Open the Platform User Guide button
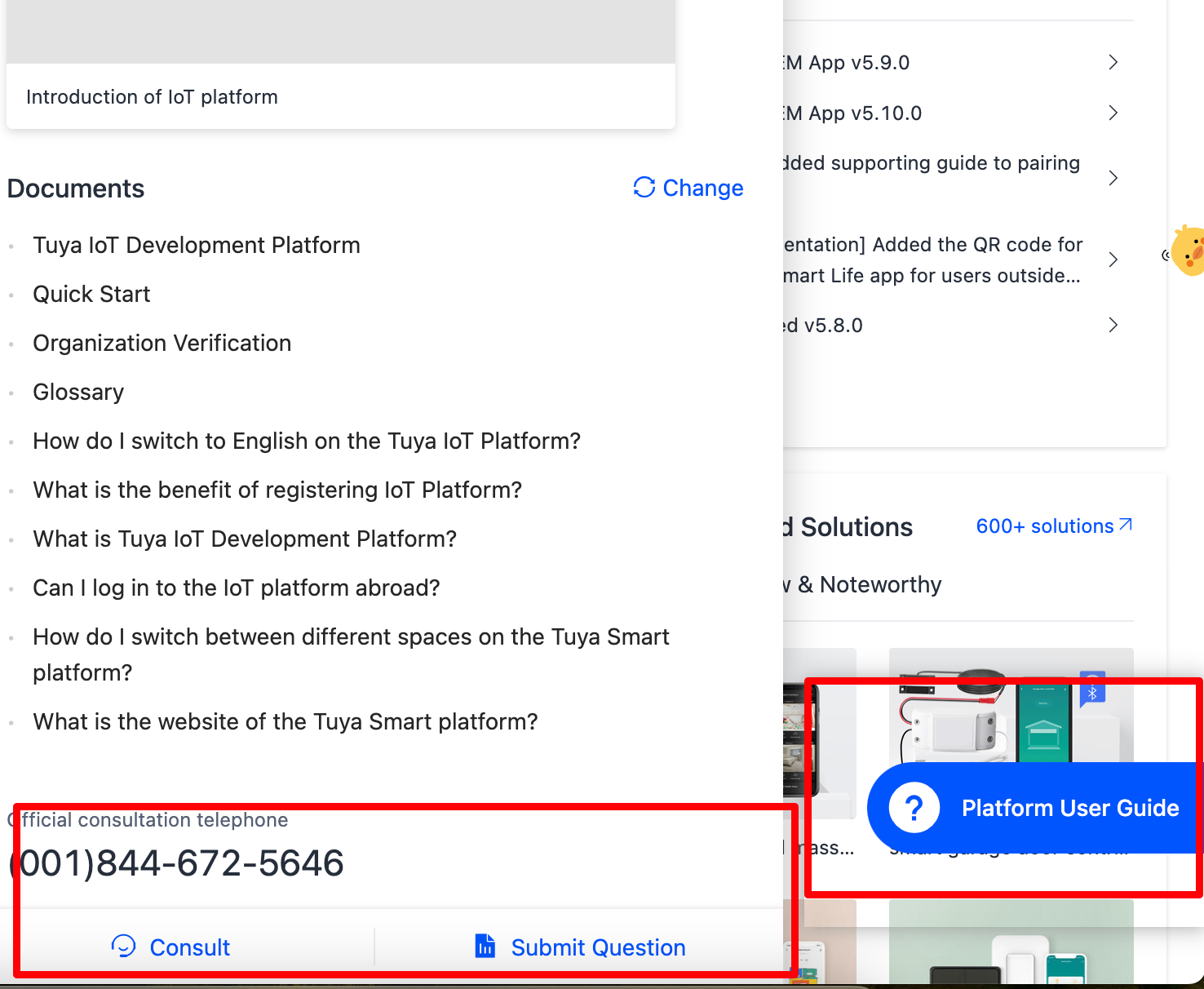Image resolution: width=1204 pixels, height=989 pixels. [x=1036, y=808]
